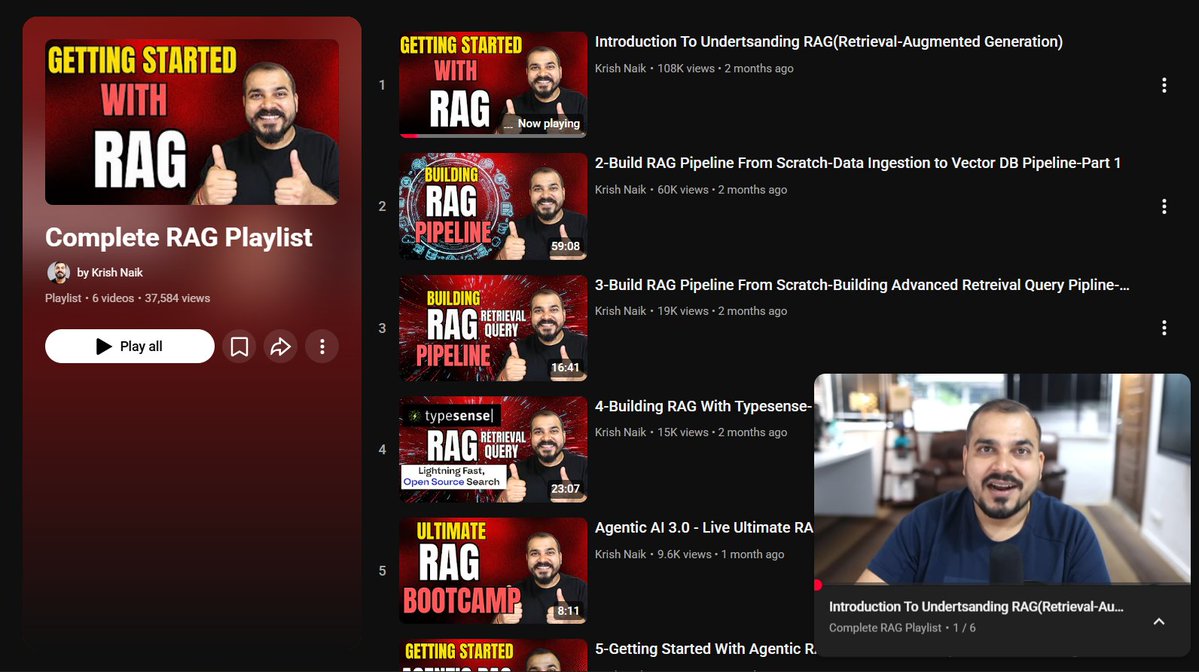Viewport: 1199px width, 672px height.
Task: Click the miniplayer video preview
Action: coord(1002,479)
